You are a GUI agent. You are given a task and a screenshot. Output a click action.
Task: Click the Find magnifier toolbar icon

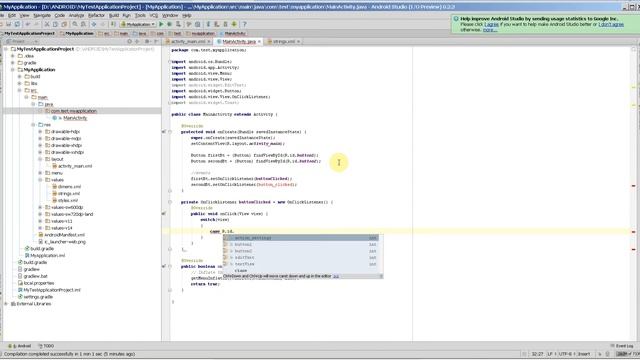click(x=75, y=24)
